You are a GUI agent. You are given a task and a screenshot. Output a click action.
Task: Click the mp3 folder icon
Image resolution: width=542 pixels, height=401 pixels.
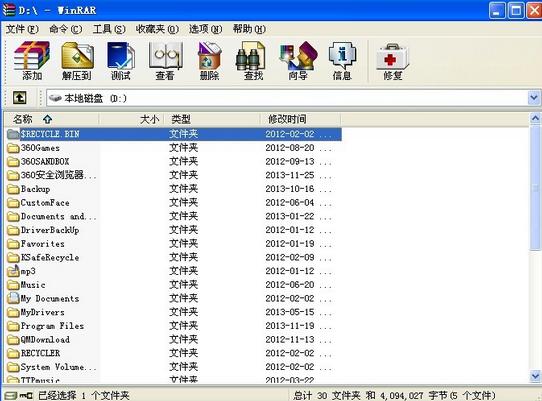click(13, 271)
